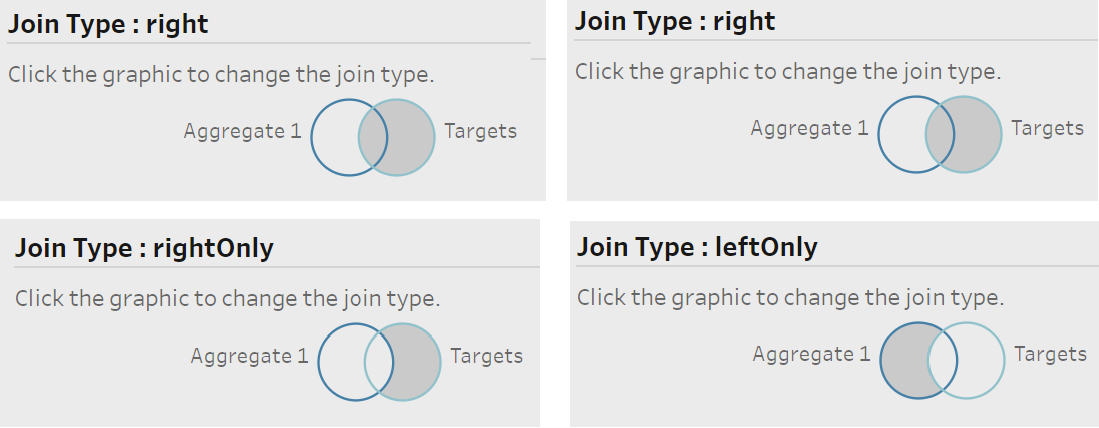Select the overlap area in the leftOnly diagram

[x=943, y=361]
